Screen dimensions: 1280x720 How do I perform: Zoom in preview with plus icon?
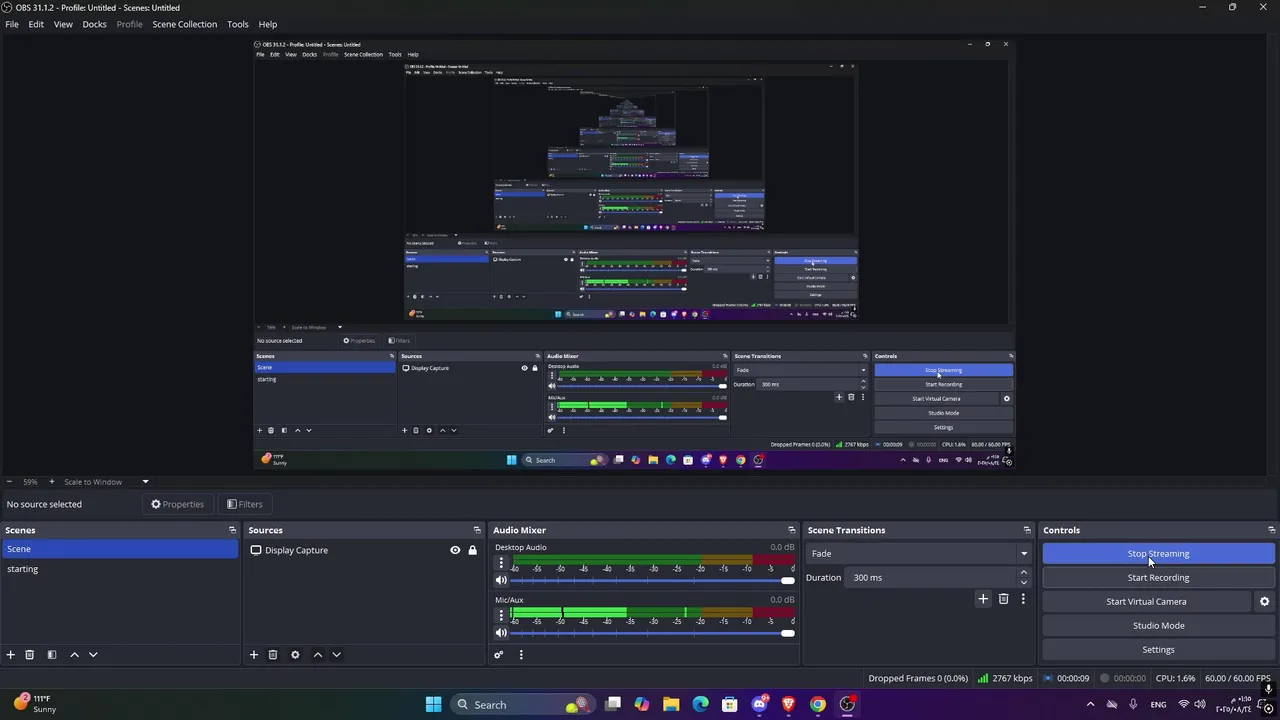tap(51, 482)
